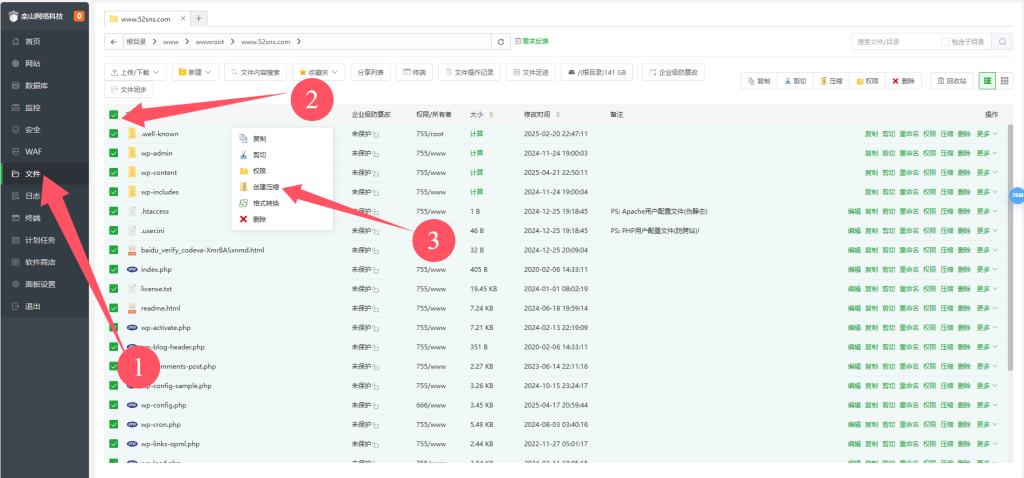Click the back arrow in path bar
Image resolution: width=1024 pixels, height=478 pixels.
(113, 41)
